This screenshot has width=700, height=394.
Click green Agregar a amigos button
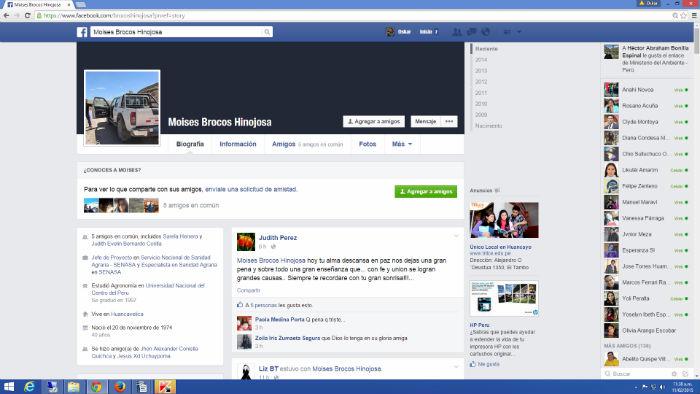425,191
